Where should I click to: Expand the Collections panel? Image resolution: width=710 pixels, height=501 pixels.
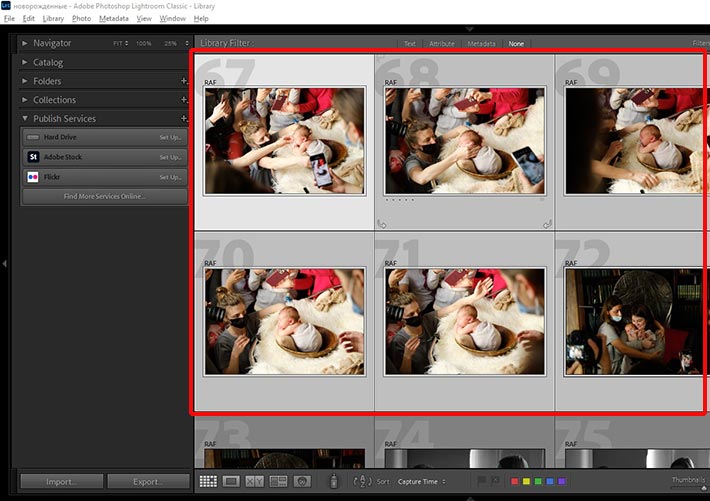[x=25, y=99]
